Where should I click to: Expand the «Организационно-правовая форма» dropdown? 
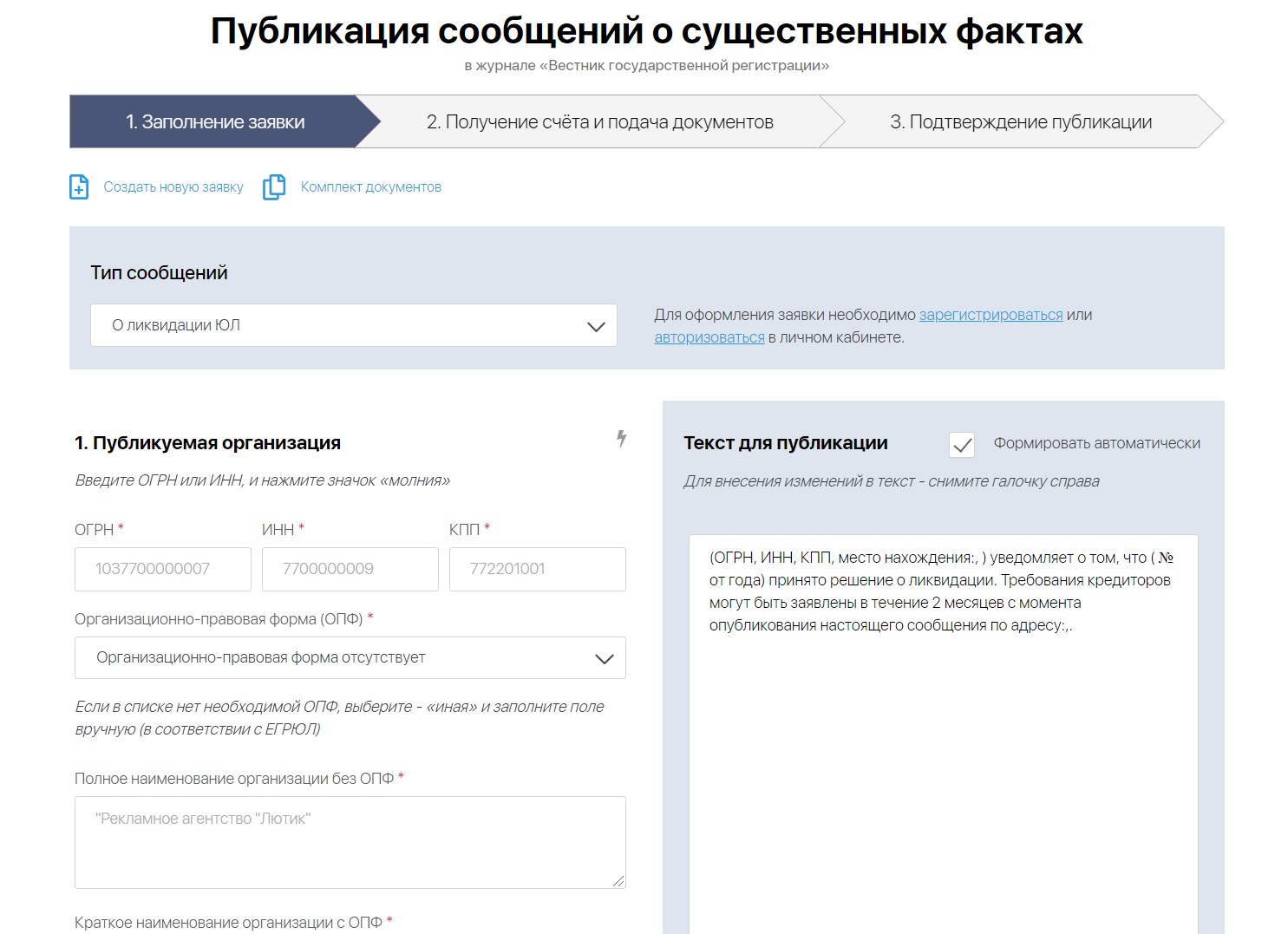coord(350,657)
